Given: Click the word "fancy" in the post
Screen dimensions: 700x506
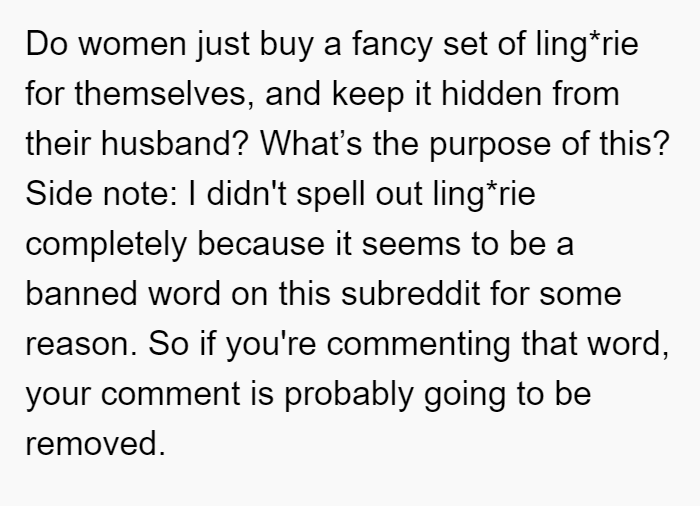Looking at the screenshot, I should click(x=392, y=44).
